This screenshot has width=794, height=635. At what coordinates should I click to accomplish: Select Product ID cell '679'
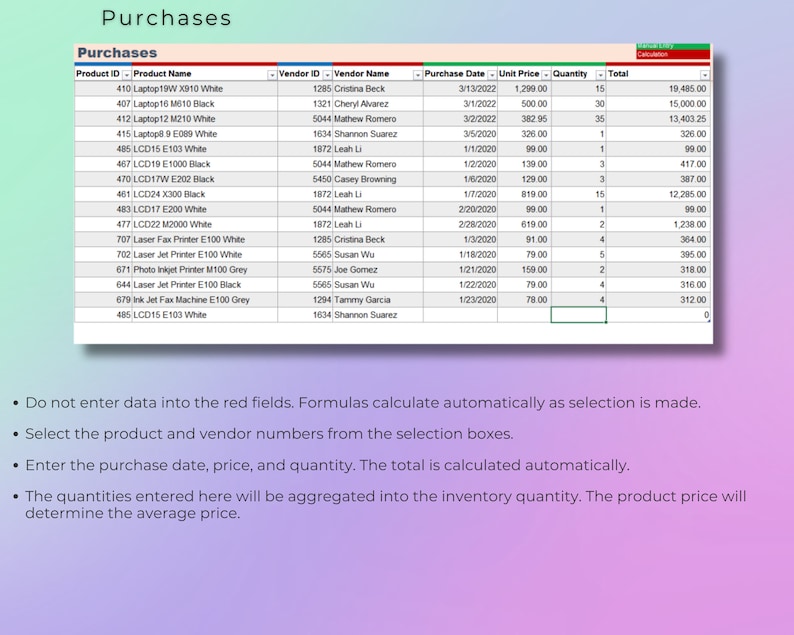click(103, 300)
